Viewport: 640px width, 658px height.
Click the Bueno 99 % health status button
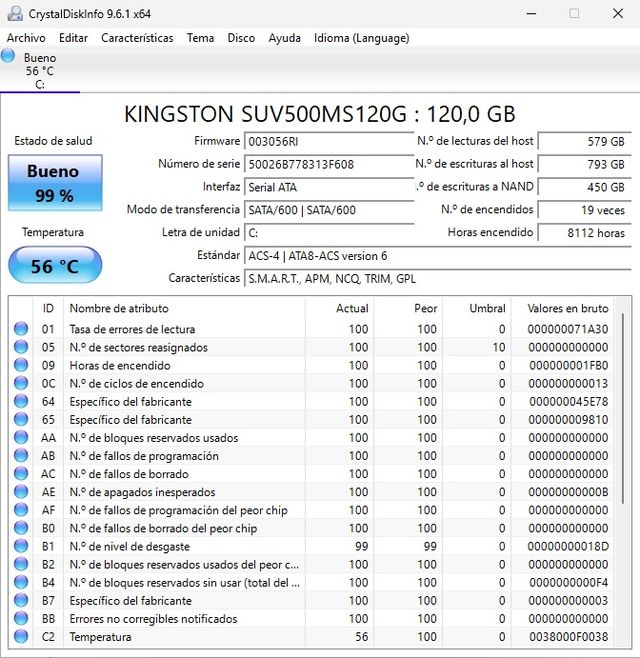click(55, 183)
